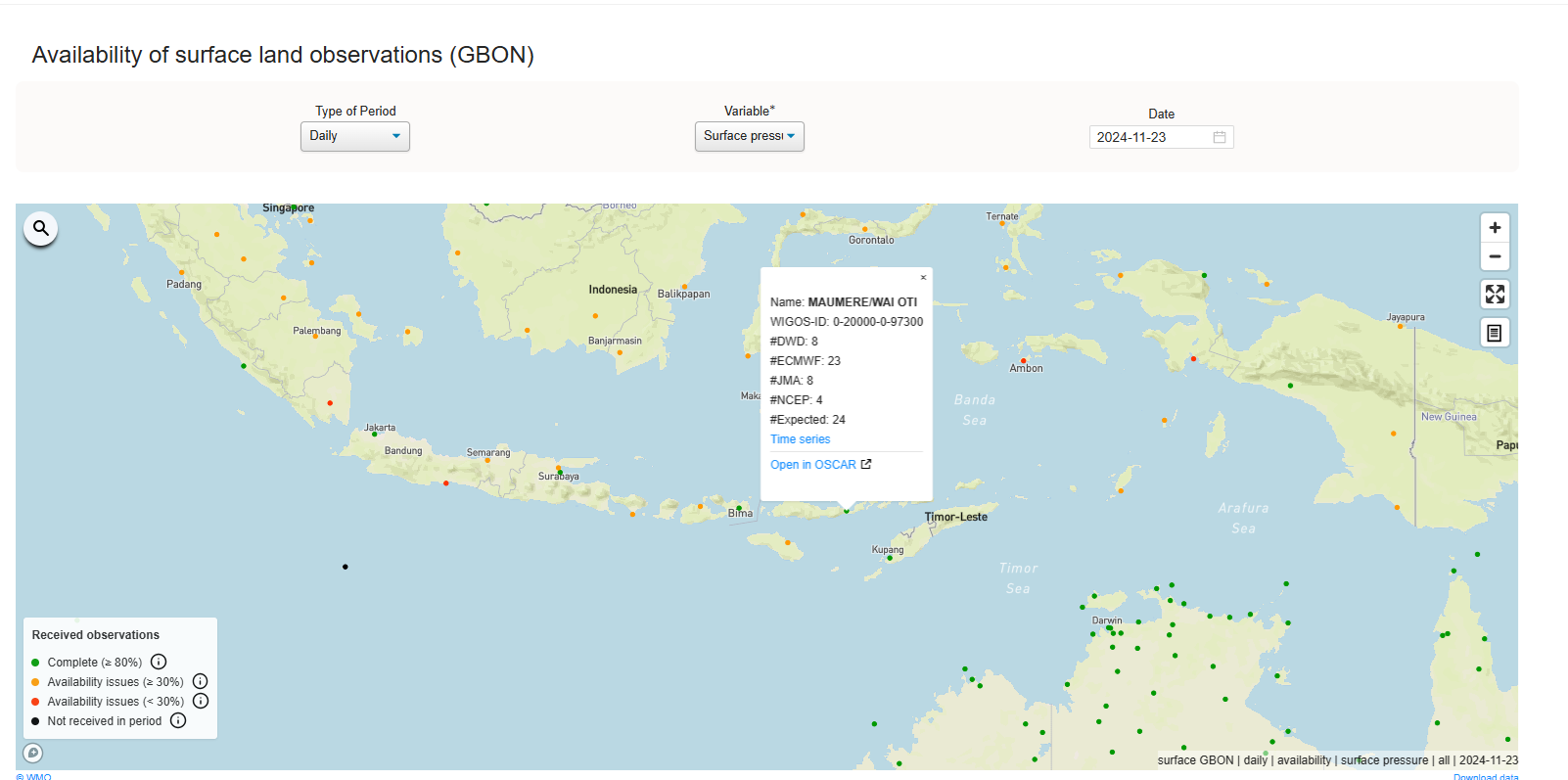Click info icon beside Availability issues (≥ 30%)
The image size is (1568, 780).
tap(201, 681)
